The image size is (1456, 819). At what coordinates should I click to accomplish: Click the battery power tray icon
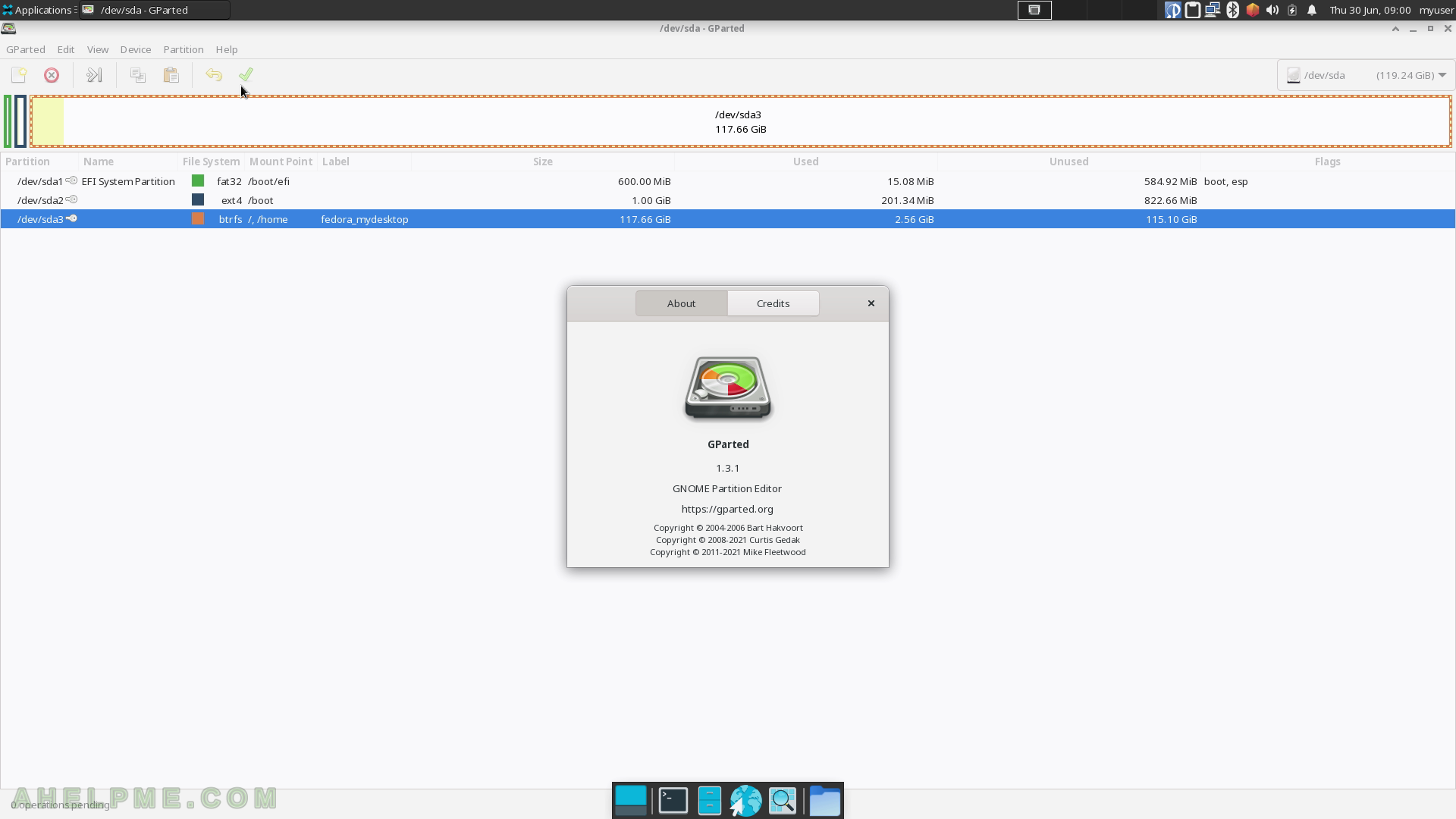[1292, 10]
